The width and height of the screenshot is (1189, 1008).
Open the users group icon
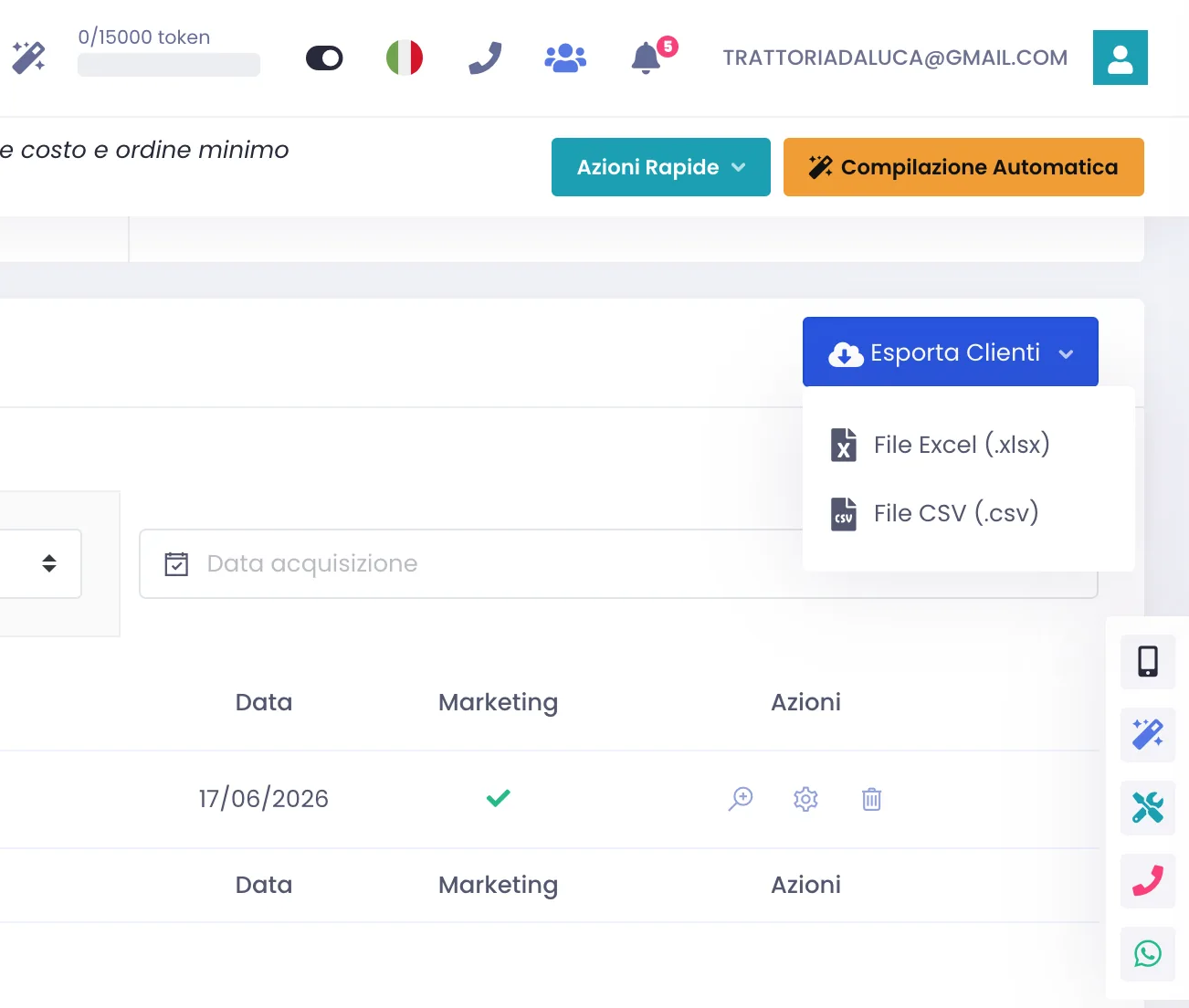[x=565, y=58]
